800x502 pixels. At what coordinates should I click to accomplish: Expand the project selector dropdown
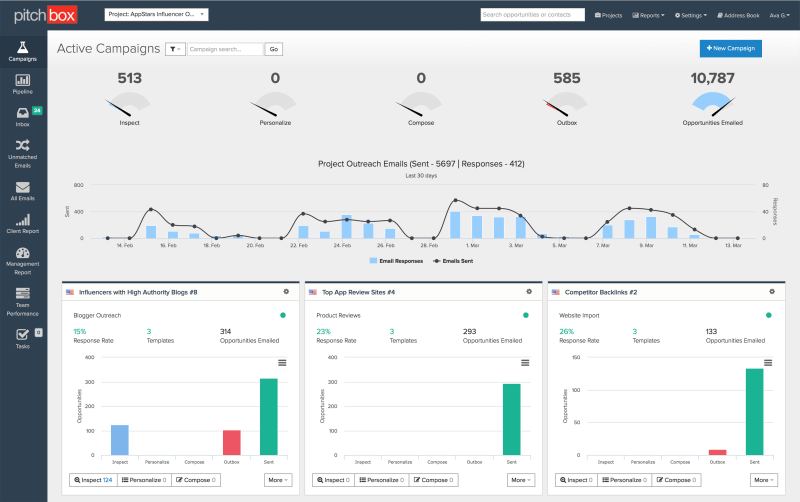click(x=156, y=15)
